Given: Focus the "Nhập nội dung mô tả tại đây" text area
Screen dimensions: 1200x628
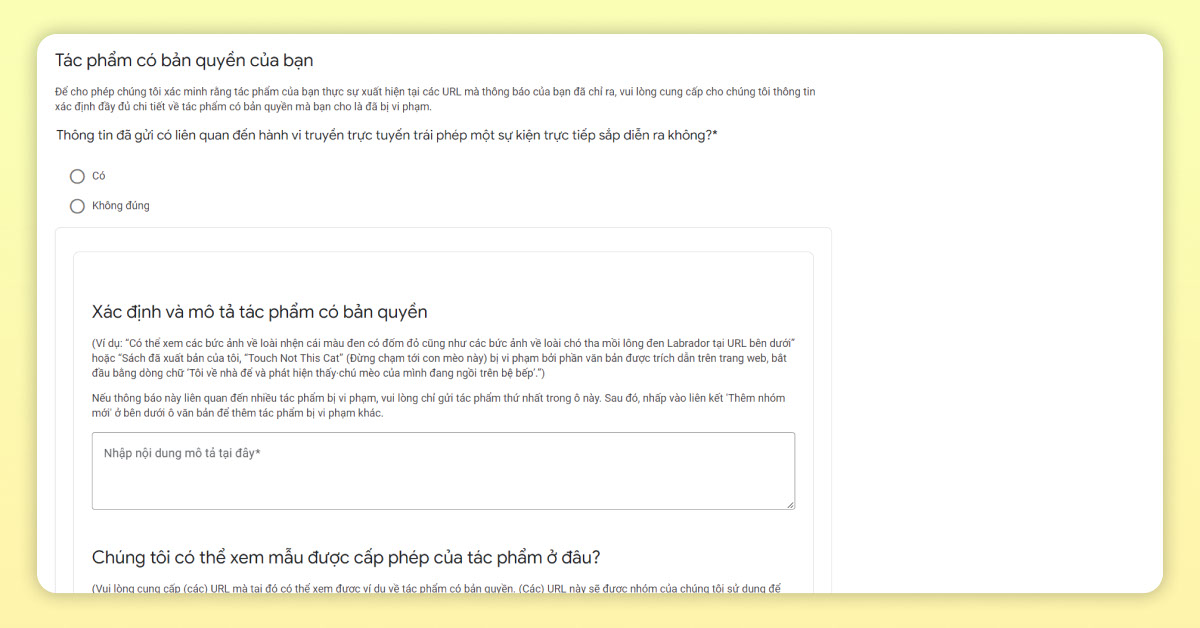Looking at the screenshot, I should pos(442,470).
